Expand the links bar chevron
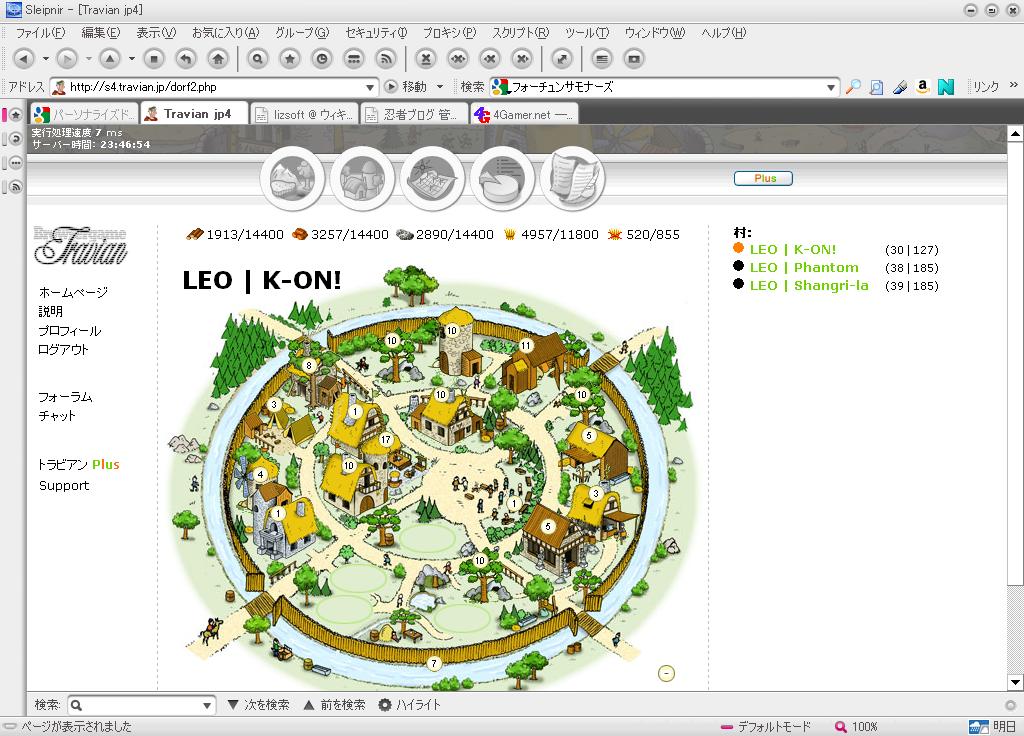The height and width of the screenshot is (736, 1024). (1014, 85)
